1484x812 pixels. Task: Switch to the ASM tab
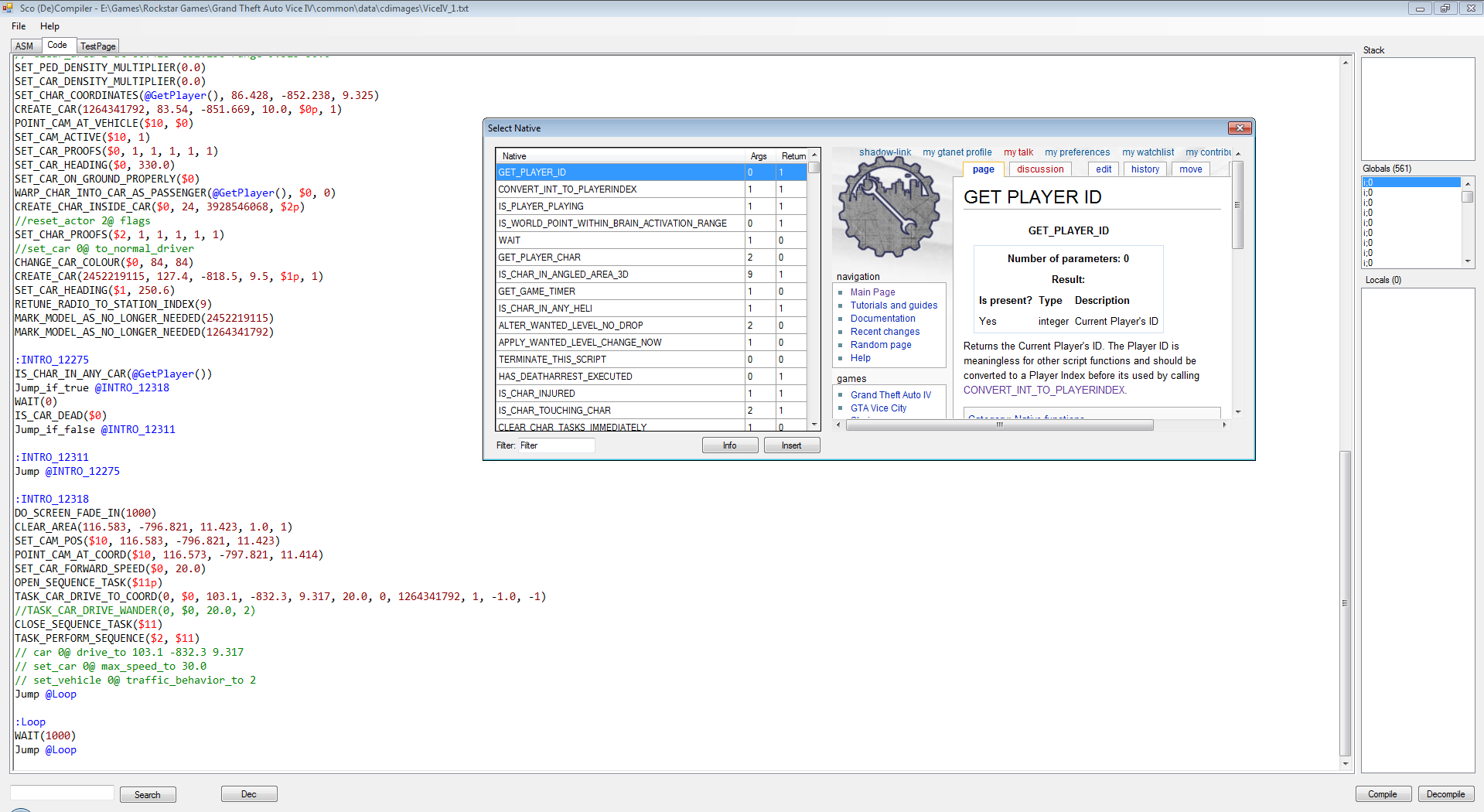click(x=25, y=46)
